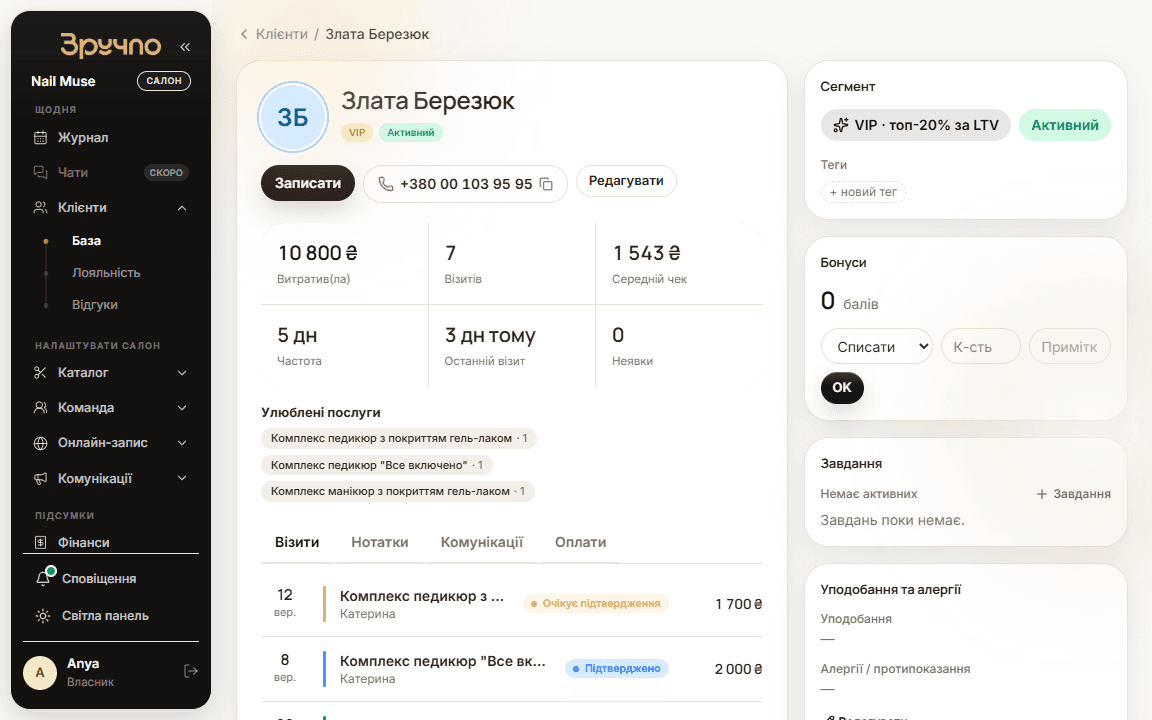Switch to the Нотатки tab
This screenshot has width=1152, height=720.
pyautogui.click(x=379, y=542)
